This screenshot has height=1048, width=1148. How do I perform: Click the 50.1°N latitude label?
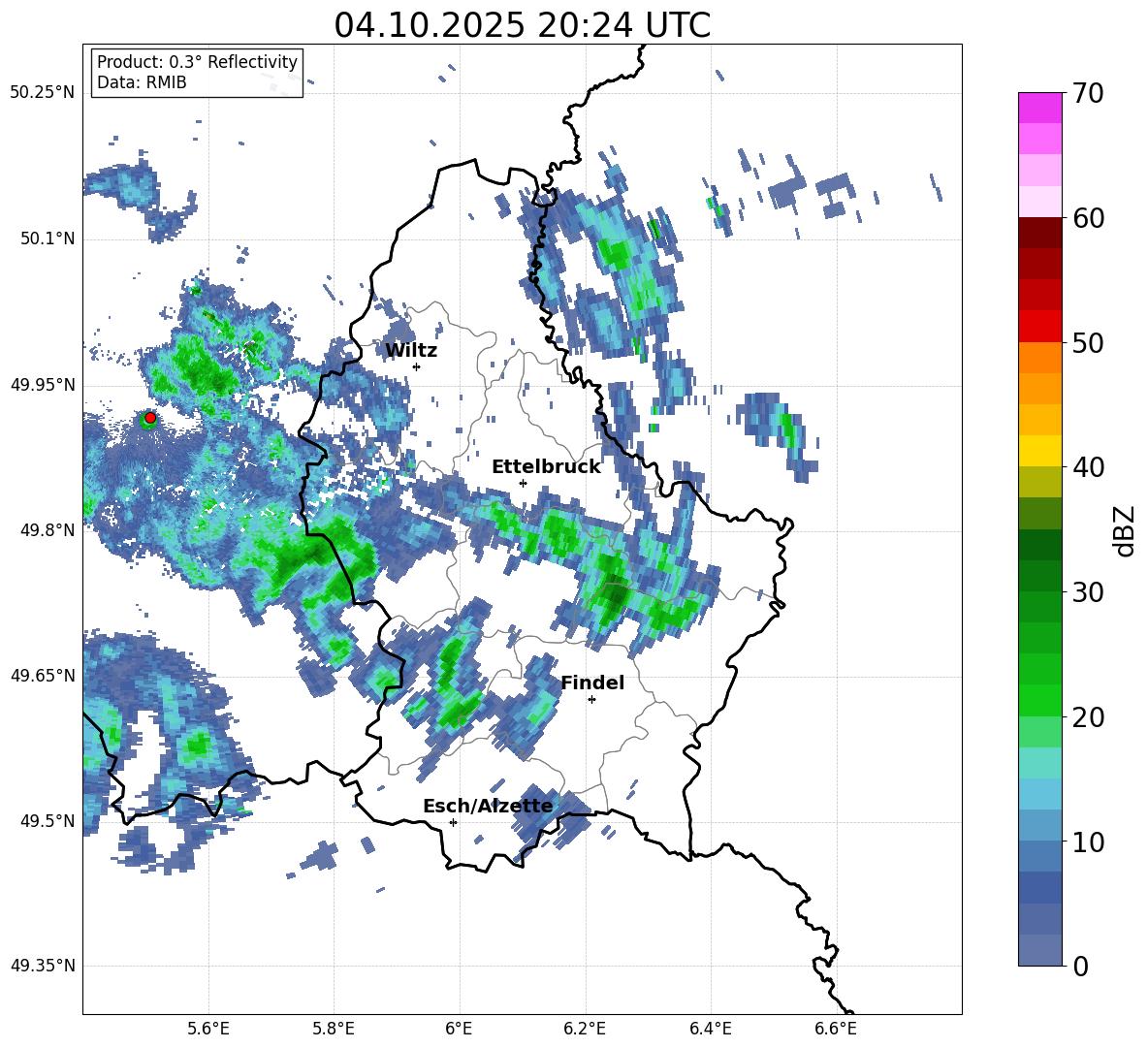click(48, 239)
